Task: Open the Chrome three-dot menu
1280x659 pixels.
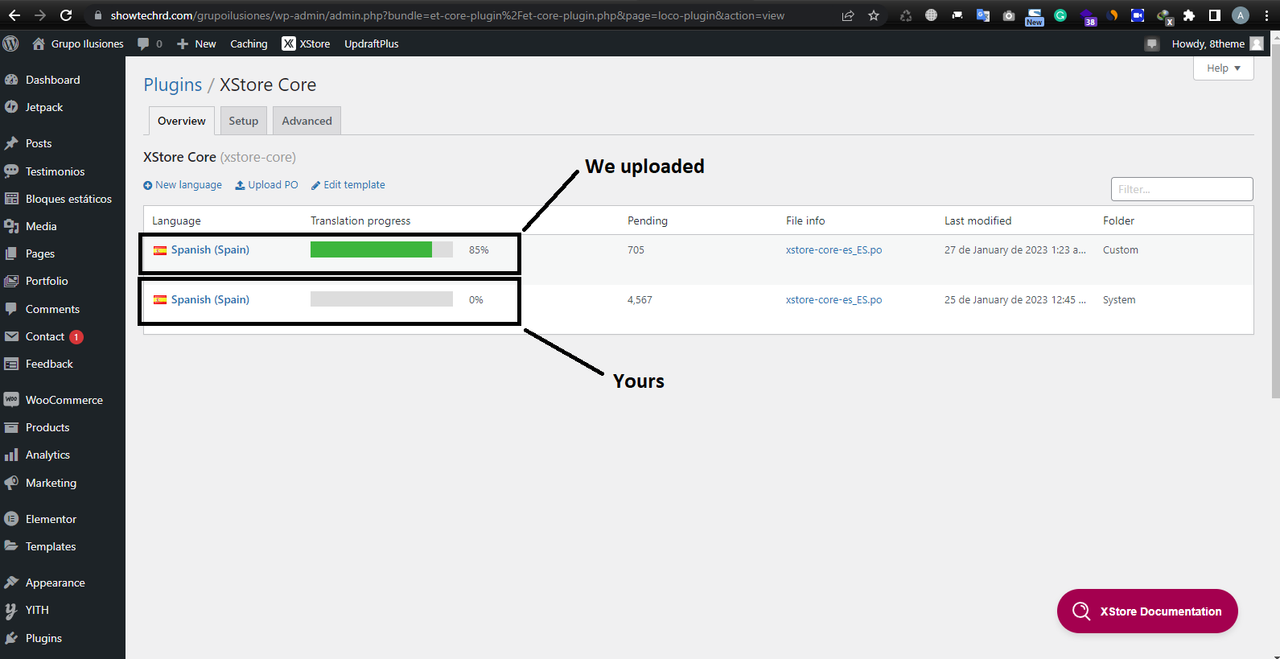Action: coord(1266,15)
